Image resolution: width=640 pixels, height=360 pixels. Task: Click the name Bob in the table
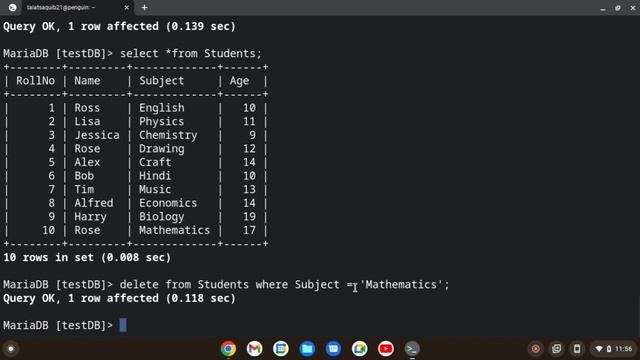pos(84,176)
